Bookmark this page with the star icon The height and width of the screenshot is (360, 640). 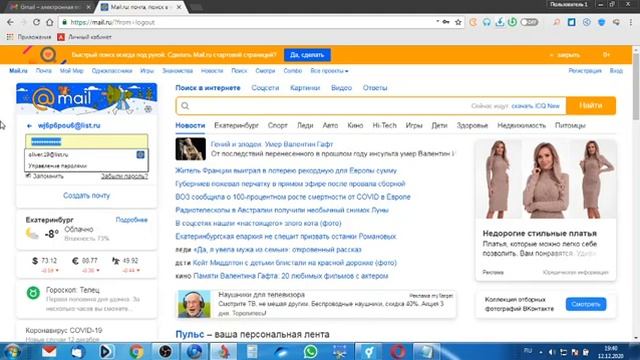point(458,22)
